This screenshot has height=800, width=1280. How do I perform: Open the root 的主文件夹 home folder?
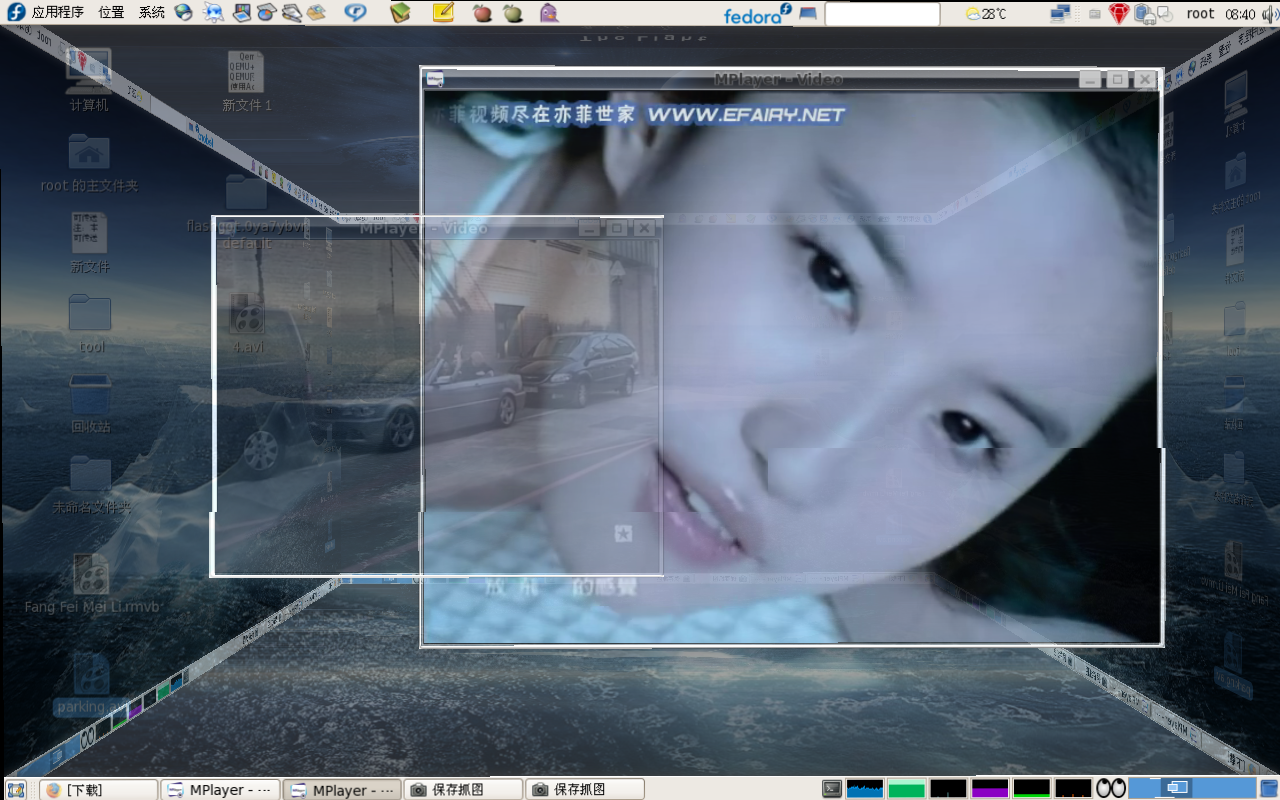point(89,162)
